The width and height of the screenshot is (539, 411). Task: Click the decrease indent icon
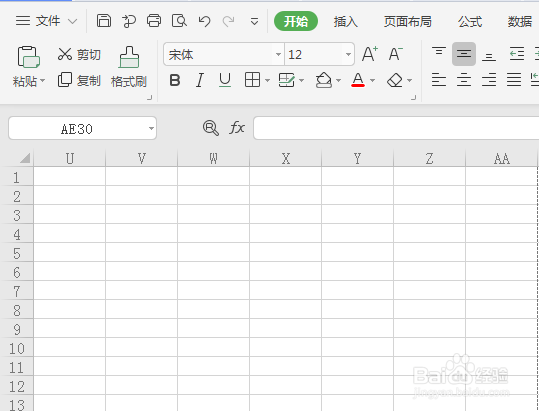517,54
